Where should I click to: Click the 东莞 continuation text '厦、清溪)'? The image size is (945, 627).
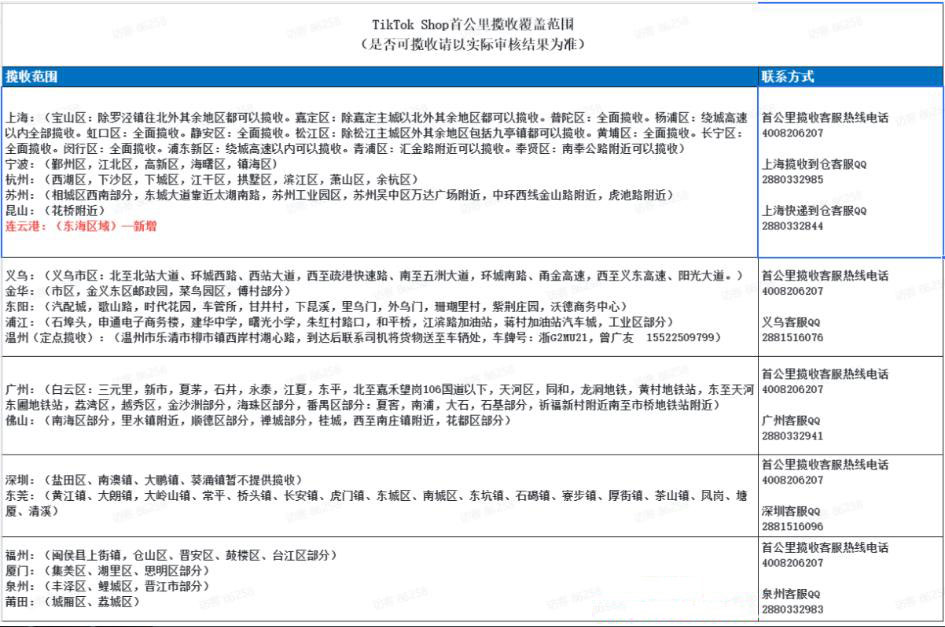33,511
